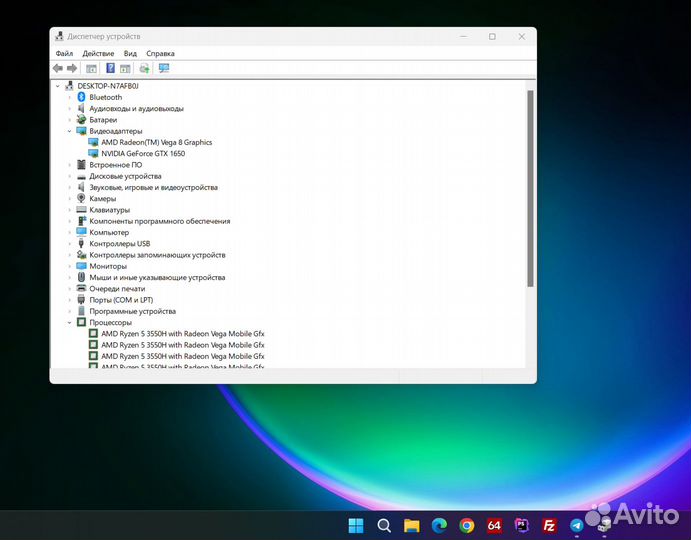
Task: Select NVIDIA GeForce GTX 1650 device
Action: 143,153
